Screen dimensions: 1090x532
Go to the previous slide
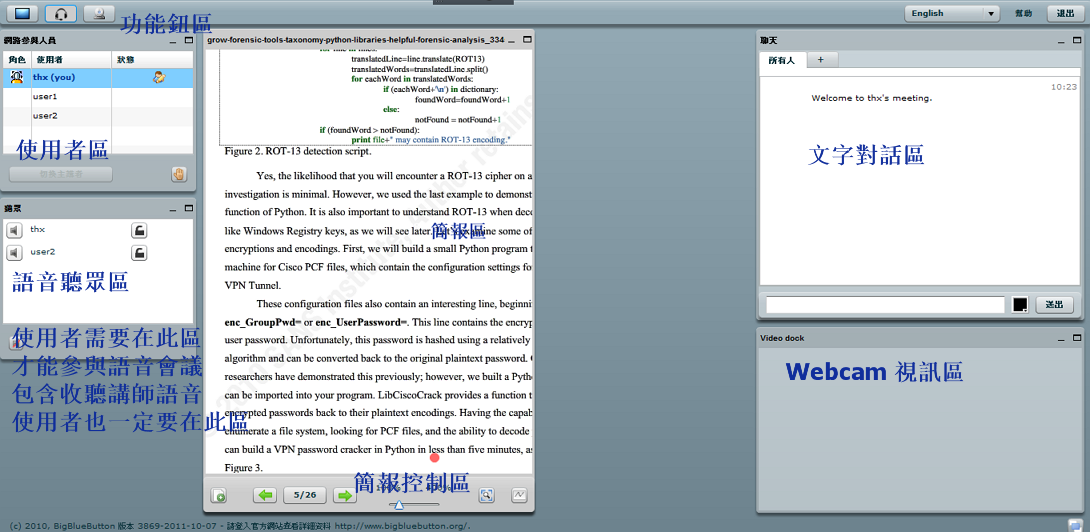(x=264, y=495)
